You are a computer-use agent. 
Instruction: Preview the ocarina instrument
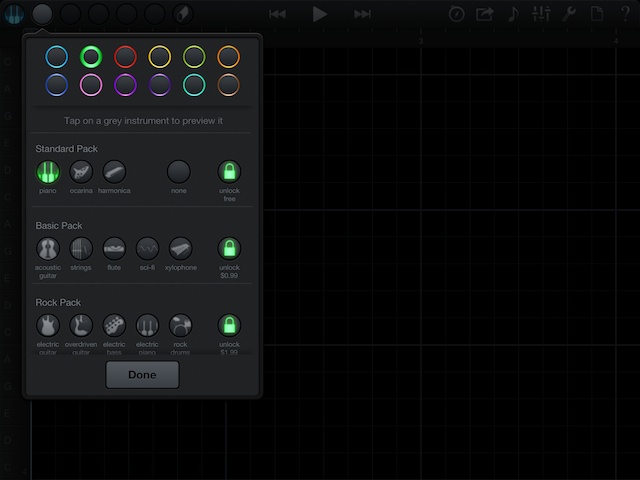(81, 172)
